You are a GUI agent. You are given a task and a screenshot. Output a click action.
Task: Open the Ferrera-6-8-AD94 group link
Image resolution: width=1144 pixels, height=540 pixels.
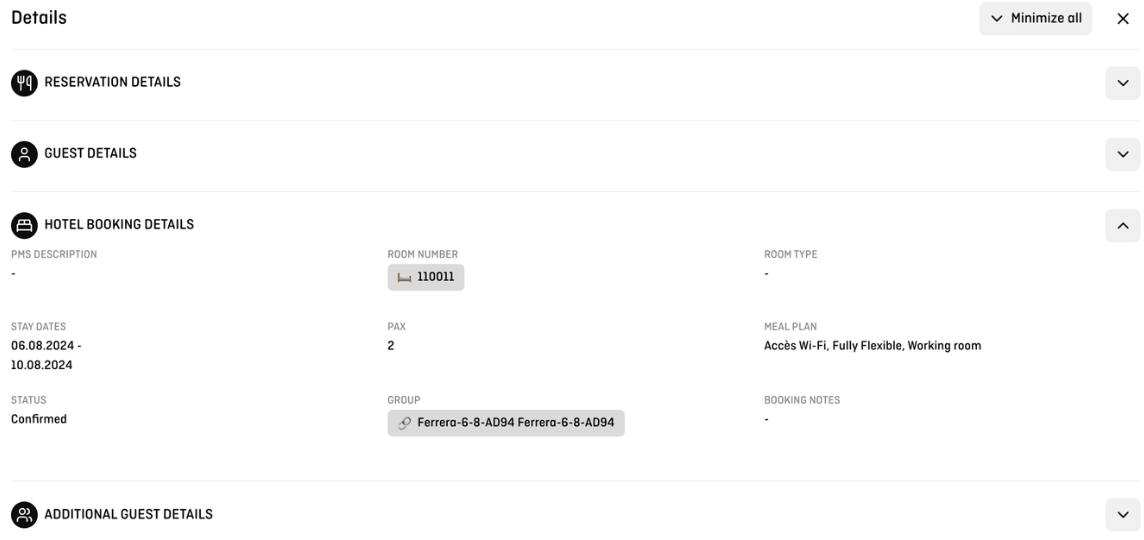pyautogui.click(x=506, y=423)
